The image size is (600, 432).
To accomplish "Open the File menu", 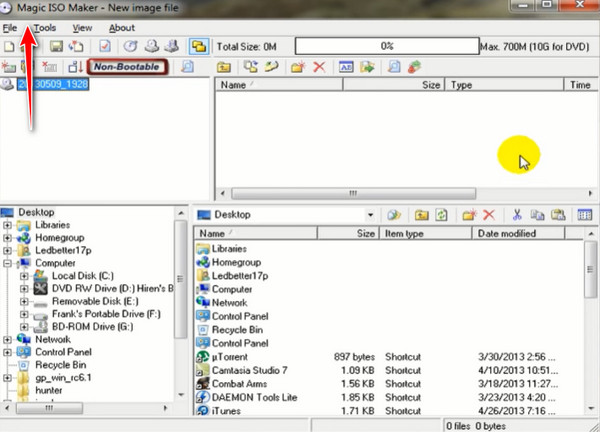I will [10, 28].
